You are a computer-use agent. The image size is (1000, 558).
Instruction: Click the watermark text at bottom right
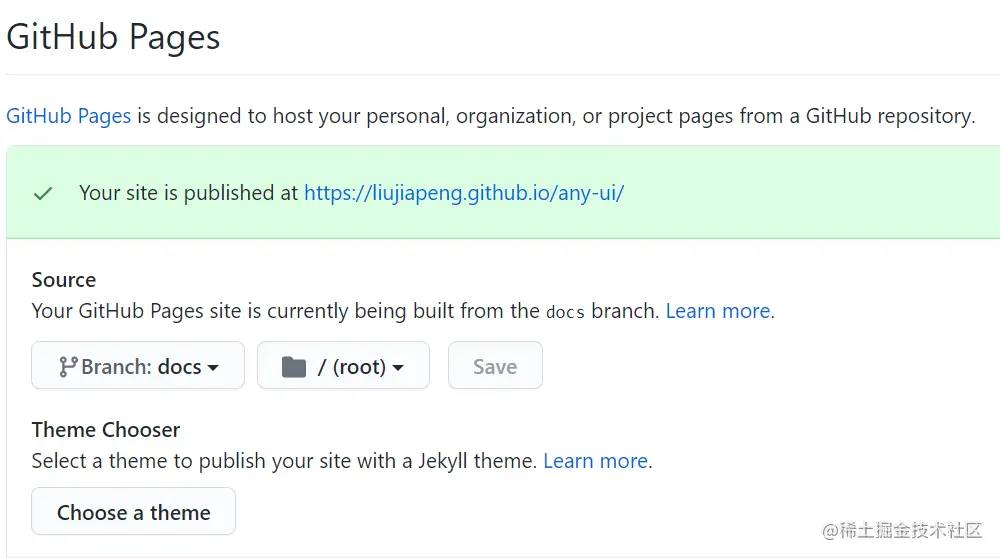pos(902,530)
